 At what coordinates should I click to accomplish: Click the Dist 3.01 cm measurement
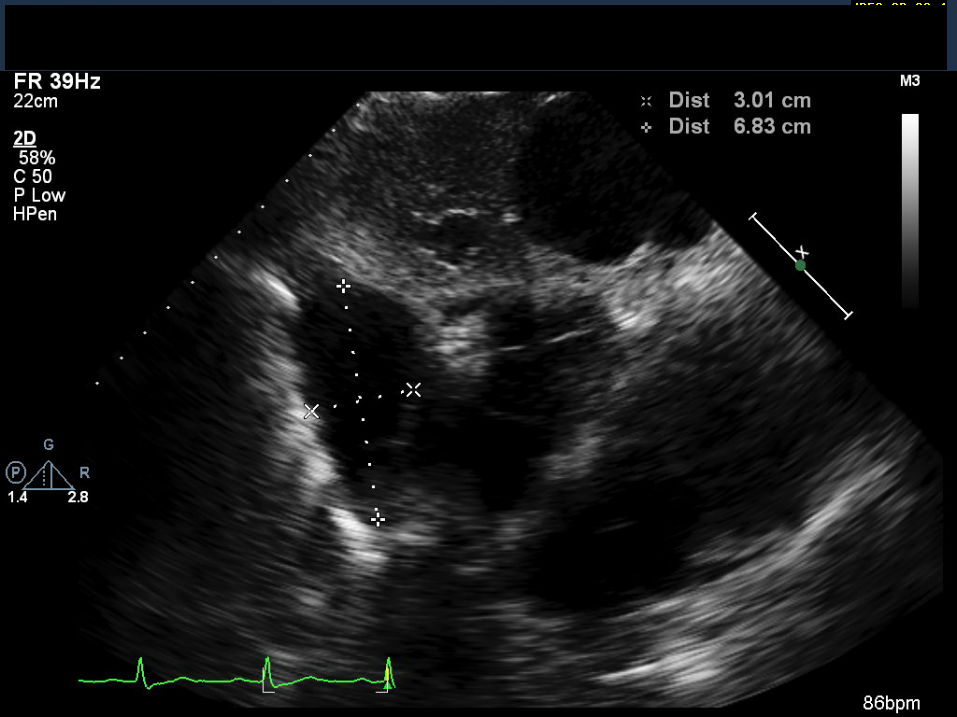click(740, 101)
